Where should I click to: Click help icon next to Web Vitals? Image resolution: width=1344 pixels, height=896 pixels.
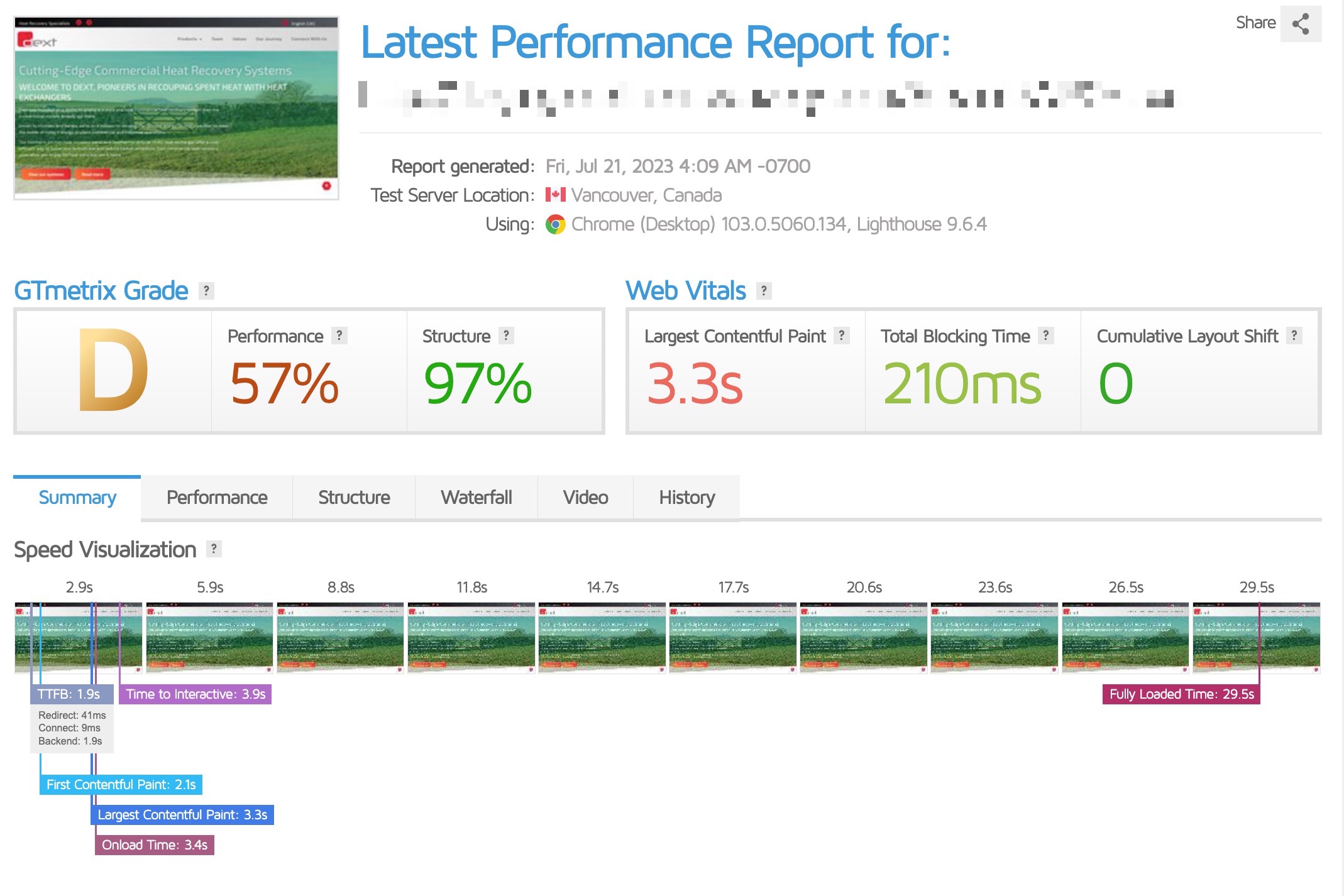[763, 290]
